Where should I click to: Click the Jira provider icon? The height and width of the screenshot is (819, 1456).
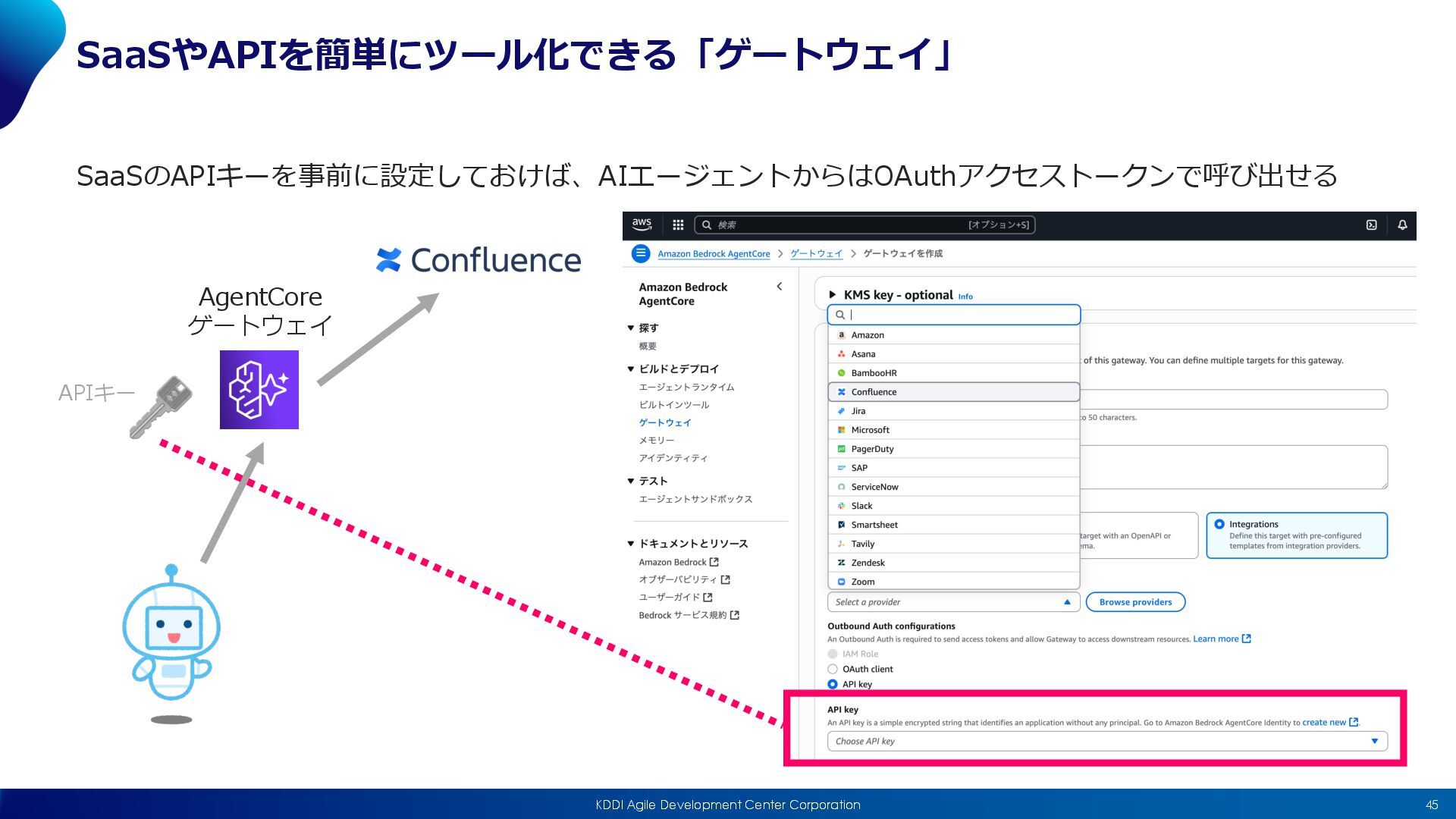point(841,411)
